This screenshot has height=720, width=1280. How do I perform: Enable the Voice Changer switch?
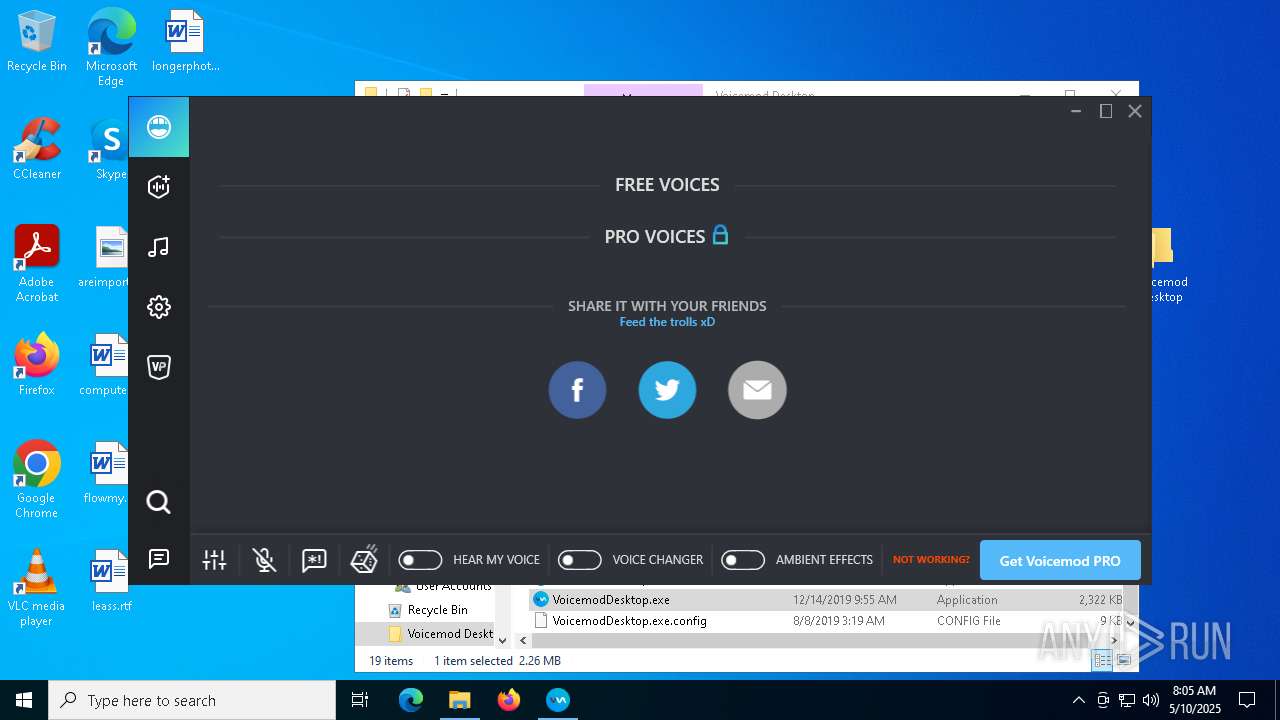[579, 560]
